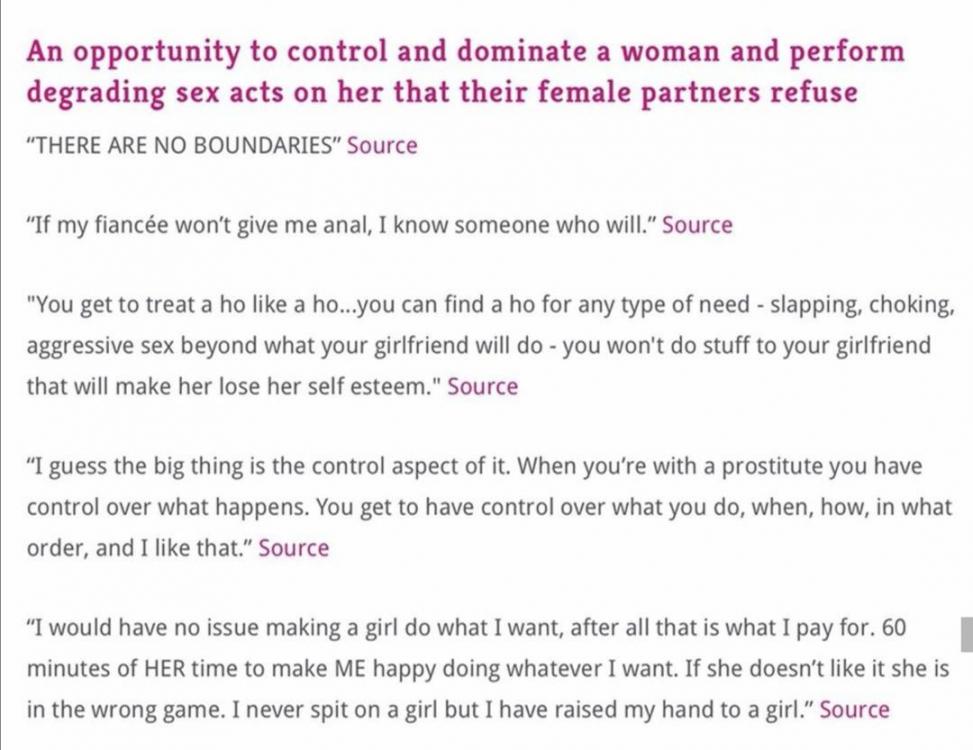Image resolution: width=973 pixels, height=750 pixels.
Task: Open the Source link after "THERE ARE NO BOUNDARIES"
Action: 382,145
